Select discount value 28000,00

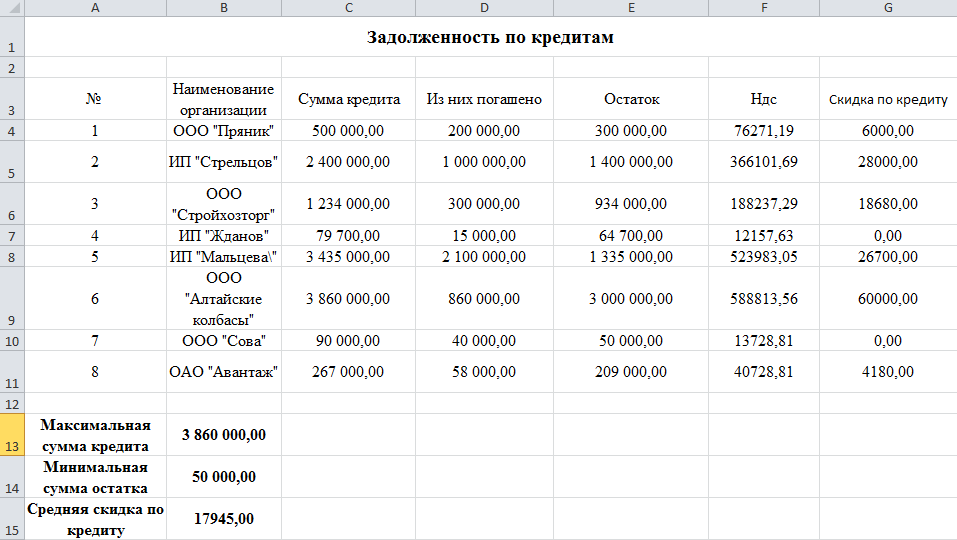coord(888,162)
